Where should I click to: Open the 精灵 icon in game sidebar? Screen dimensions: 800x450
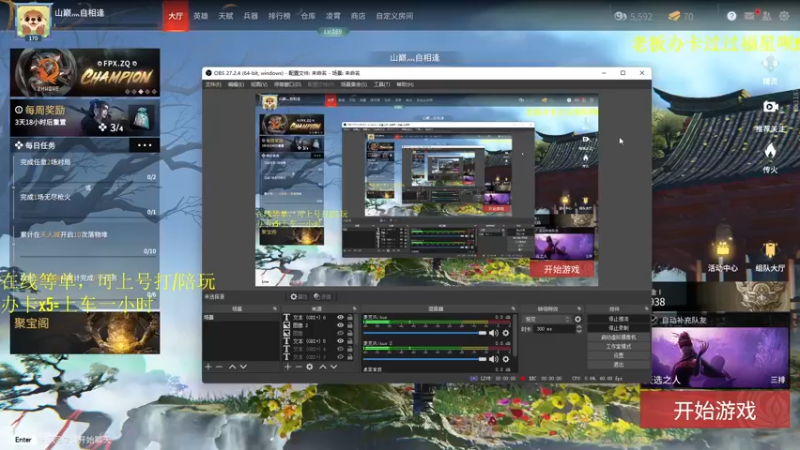click(770, 65)
